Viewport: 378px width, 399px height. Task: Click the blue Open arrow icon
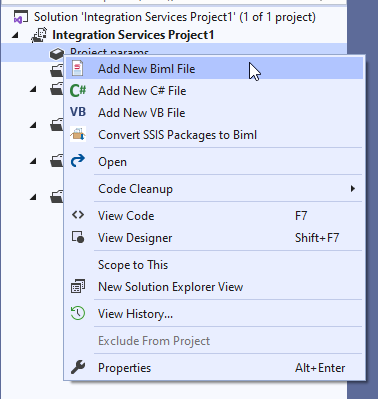[78, 161]
